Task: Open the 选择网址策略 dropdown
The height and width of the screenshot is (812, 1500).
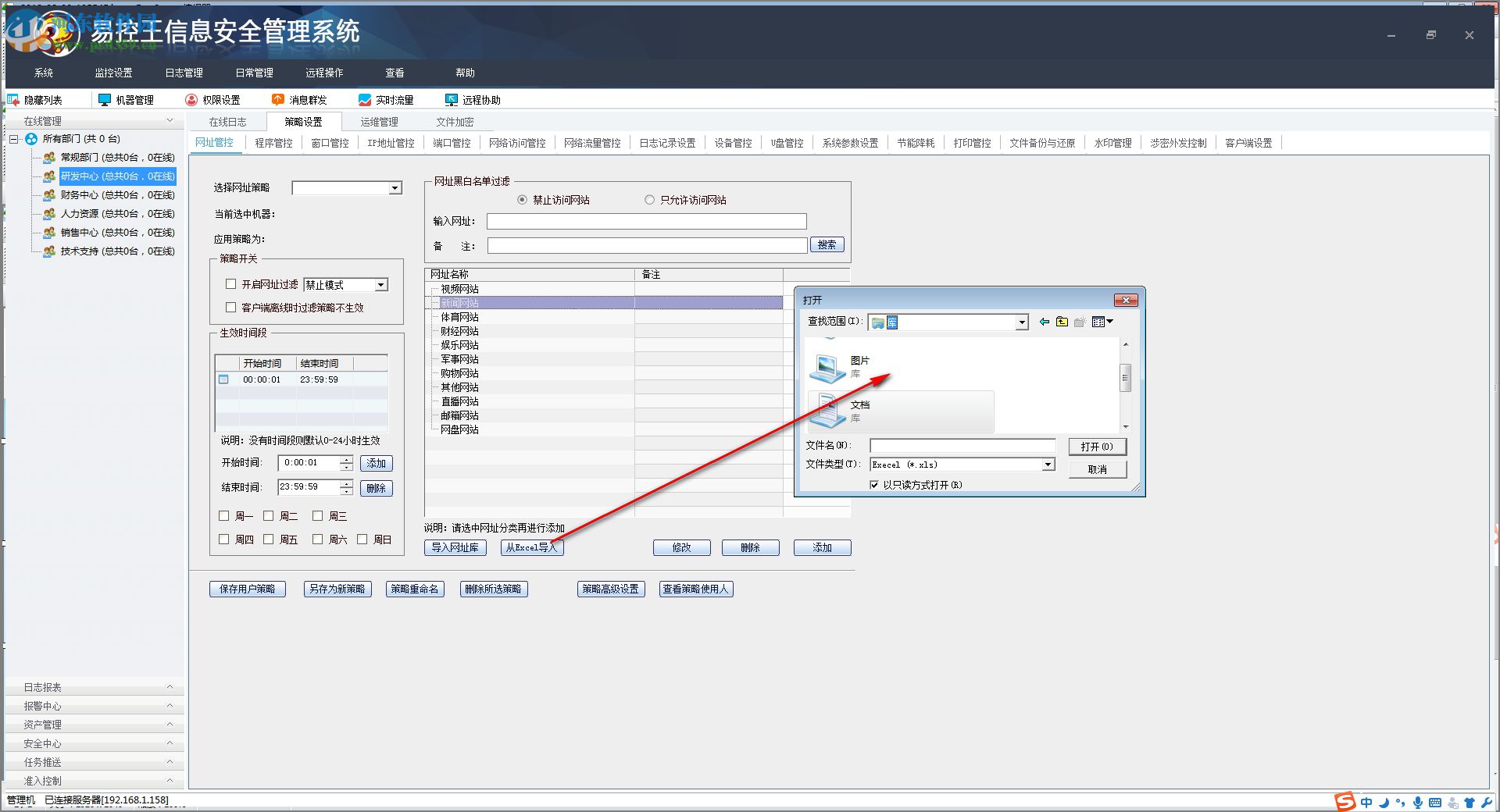Action: [395, 188]
